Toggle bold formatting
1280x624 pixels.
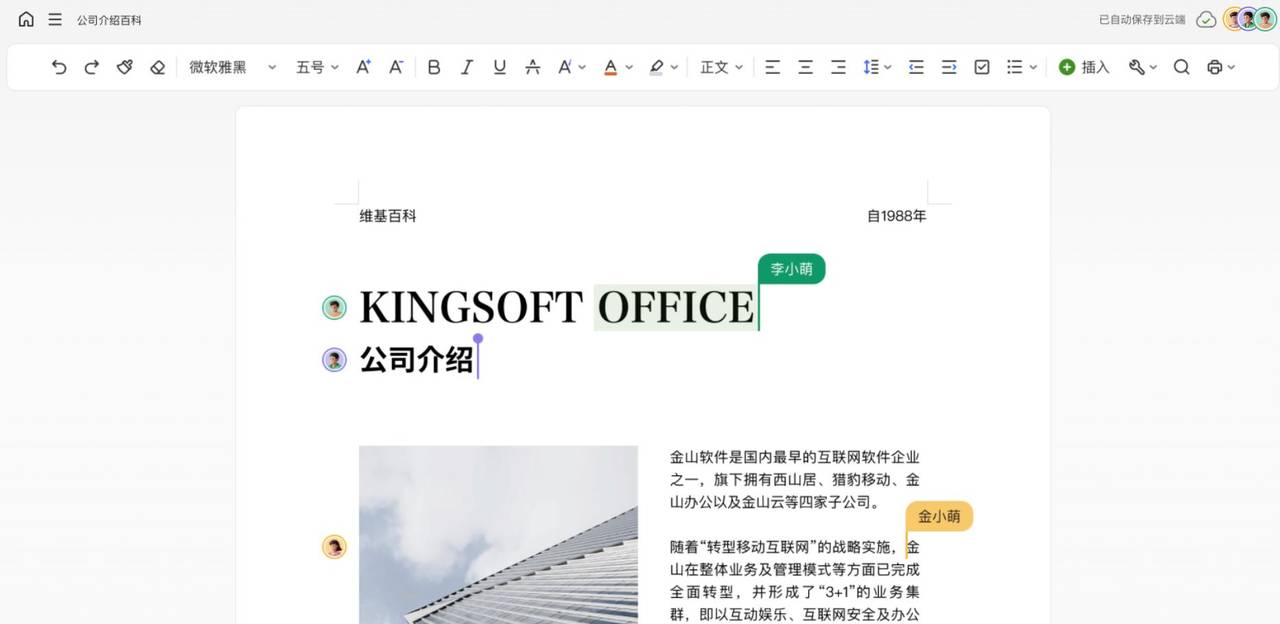tap(433, 66)
